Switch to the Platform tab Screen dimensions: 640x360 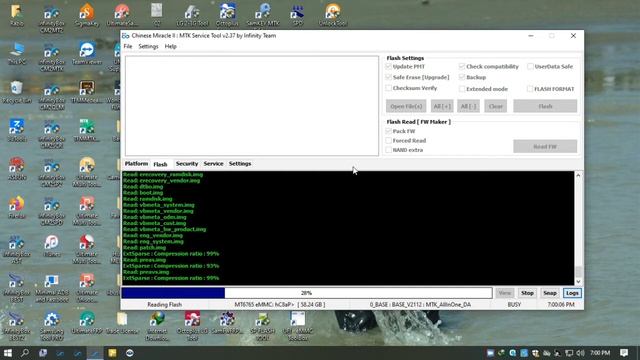coord(136,163)
